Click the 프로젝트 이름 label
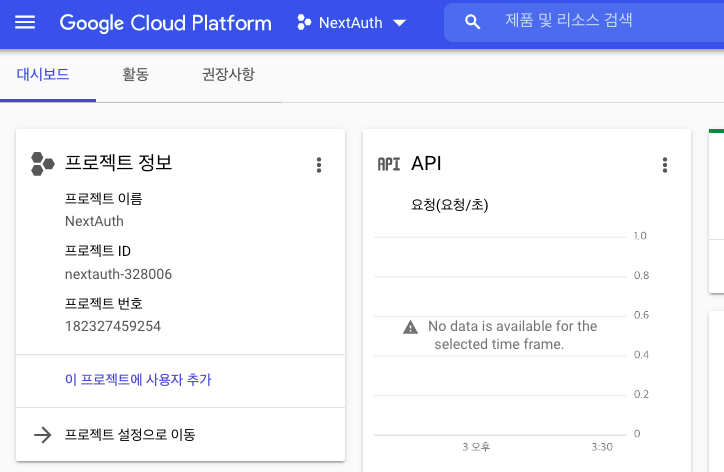Viewport: 724px width, 472px height. coord(103,199)
